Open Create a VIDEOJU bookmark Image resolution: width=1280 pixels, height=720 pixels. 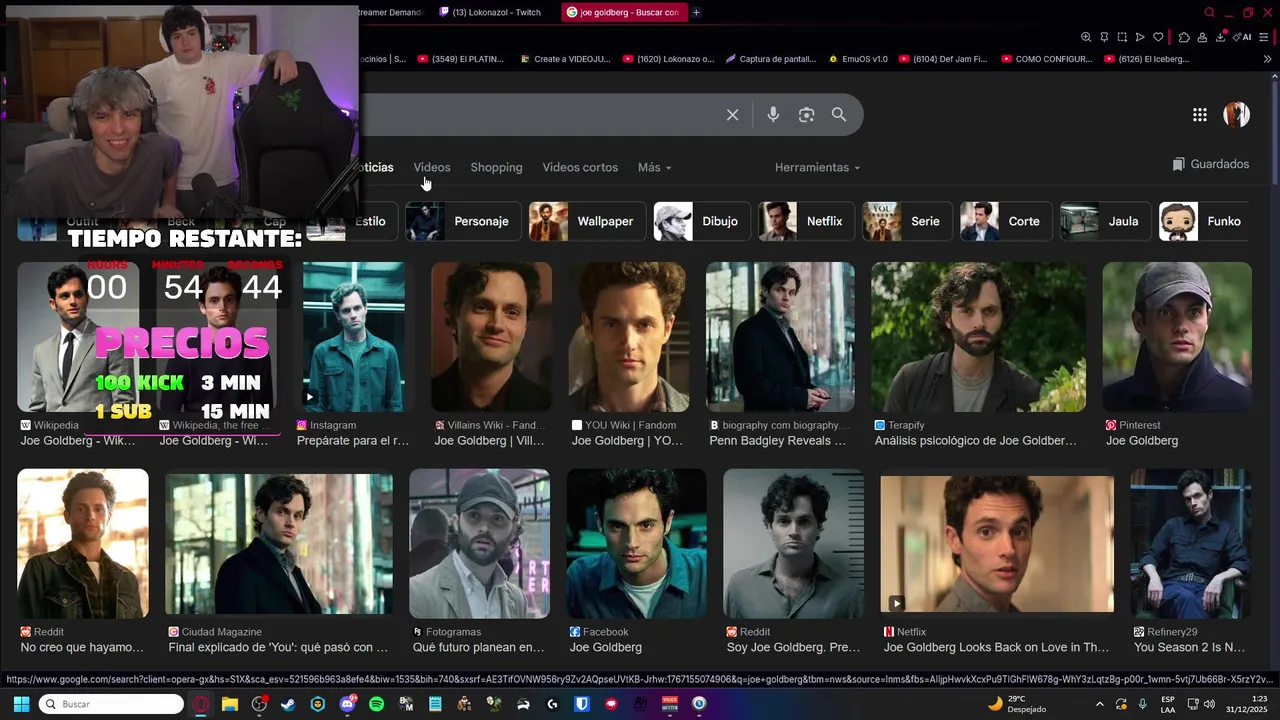(565, 59)
